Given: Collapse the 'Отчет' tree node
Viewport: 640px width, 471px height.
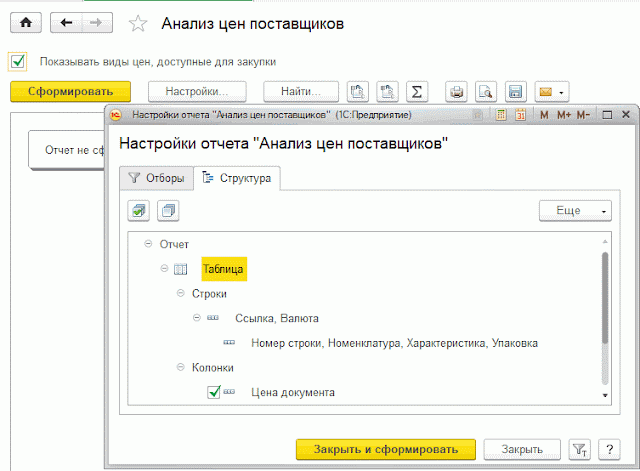Looking at the screenshot, I should [x=149, y=244].
